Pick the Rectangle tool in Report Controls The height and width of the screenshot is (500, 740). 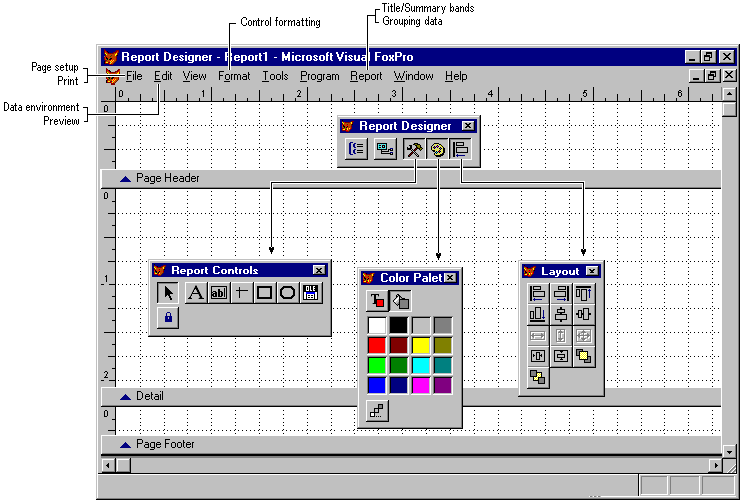(x=264, y=293)
